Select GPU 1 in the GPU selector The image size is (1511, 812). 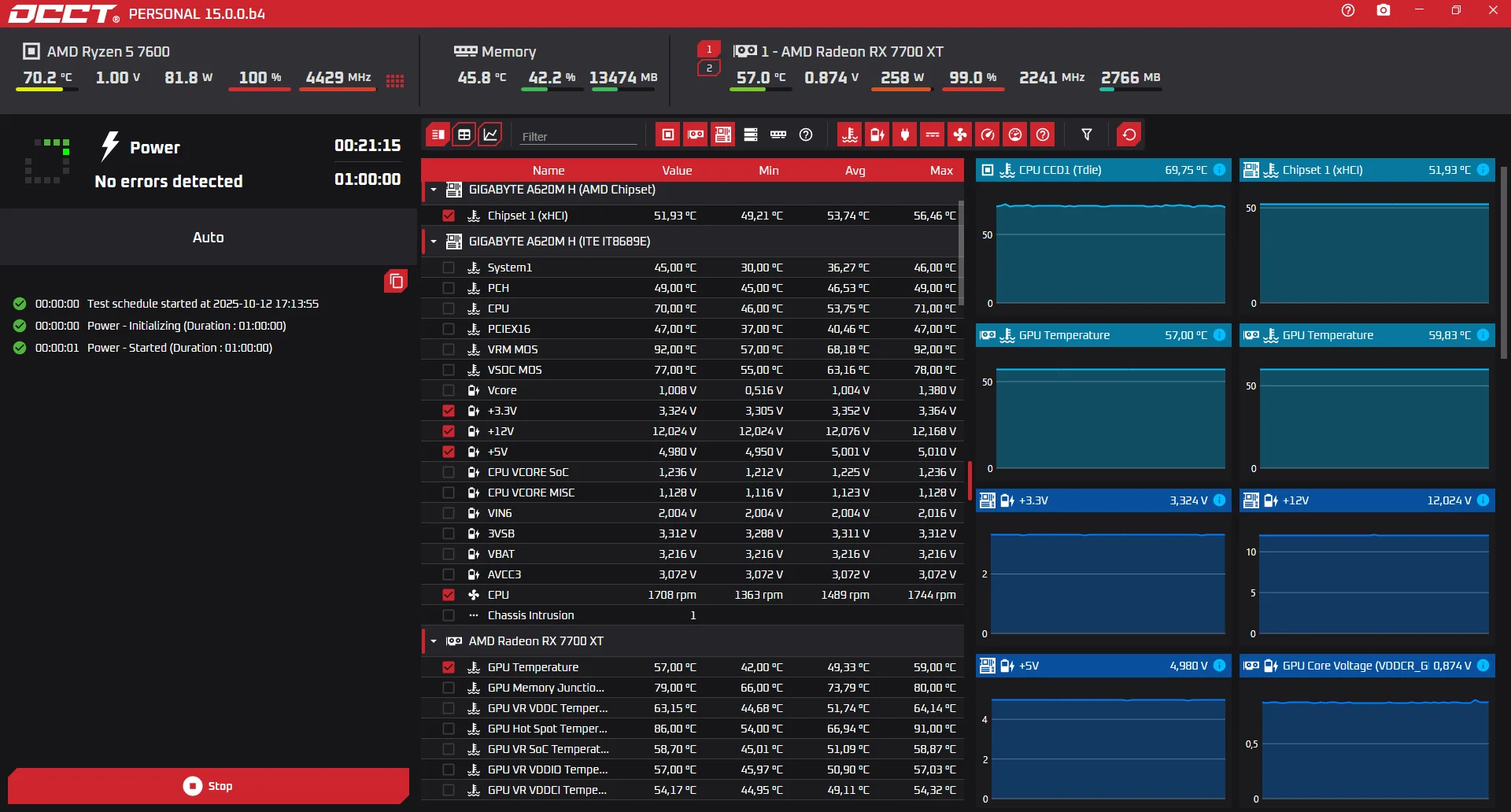tap(709, 50)
